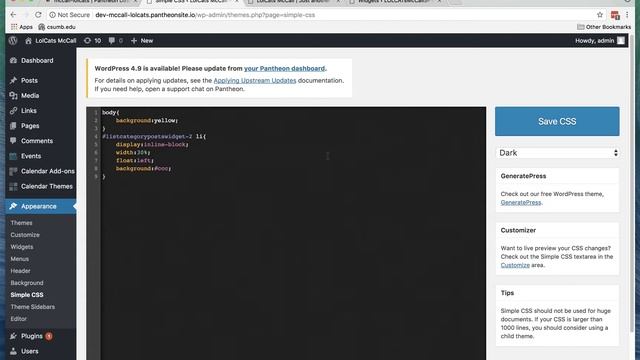Click the Posts pushpin icon
Image resolution: width=640 pixels, height=360 pixels.
13,80
